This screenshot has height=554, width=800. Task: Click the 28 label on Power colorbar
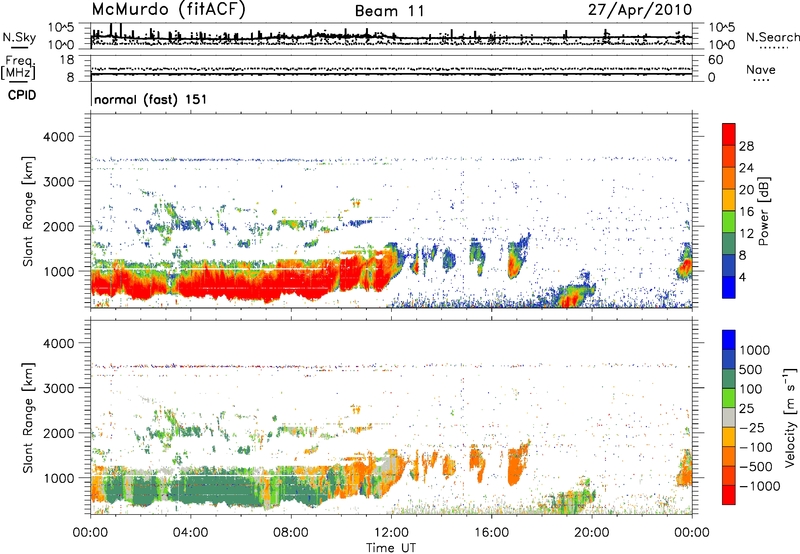746,146
